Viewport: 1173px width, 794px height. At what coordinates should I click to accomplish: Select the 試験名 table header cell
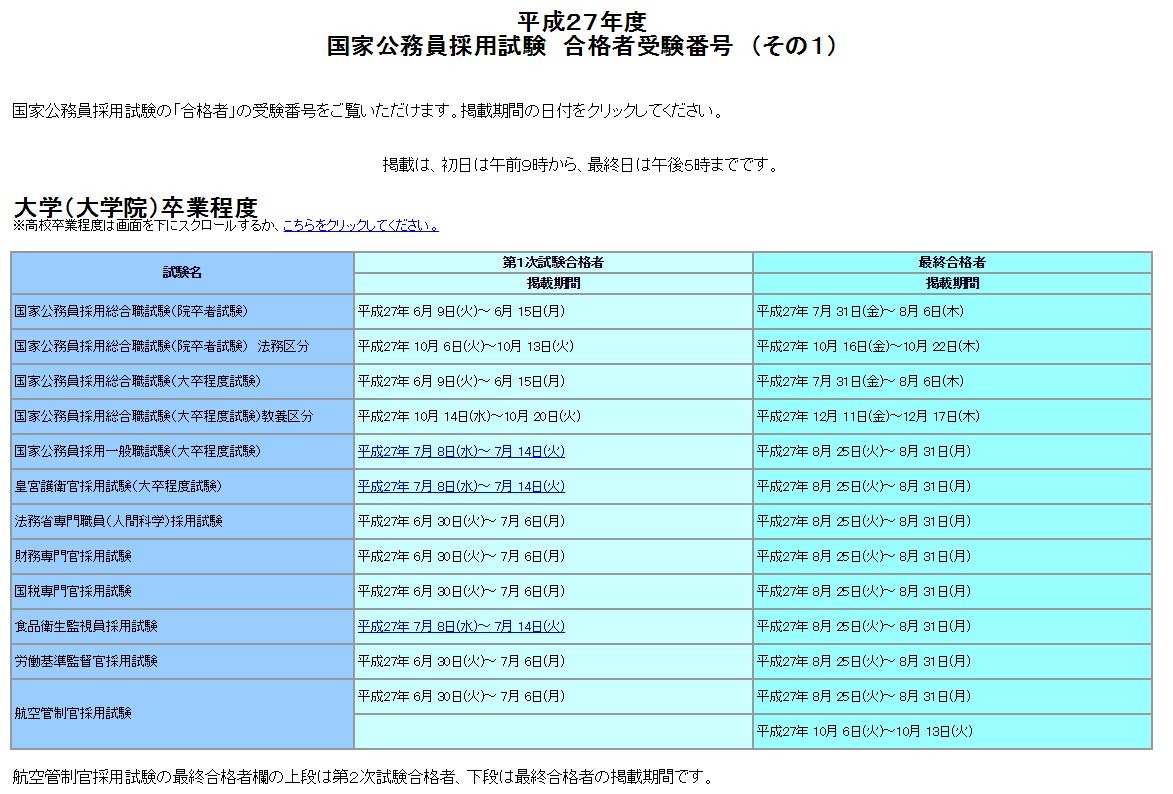coord(181,272)
